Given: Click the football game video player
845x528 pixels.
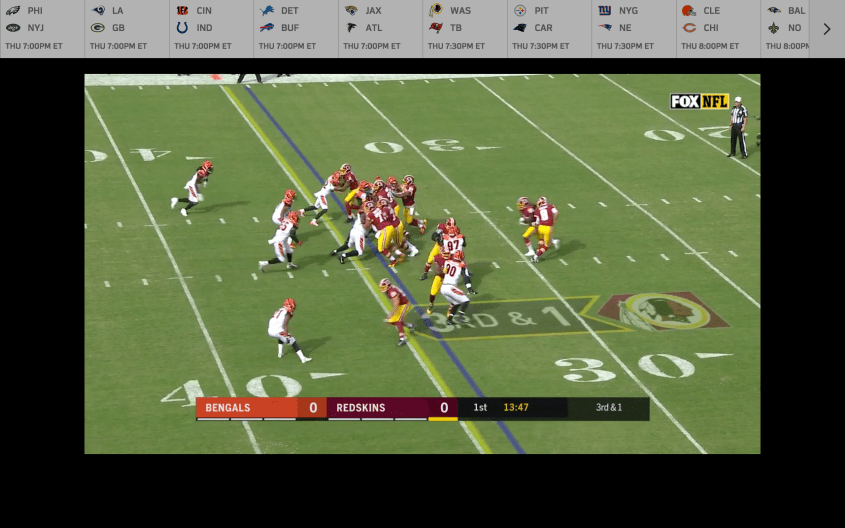Looking at the screenshot, I should click(x=422, y=264).
